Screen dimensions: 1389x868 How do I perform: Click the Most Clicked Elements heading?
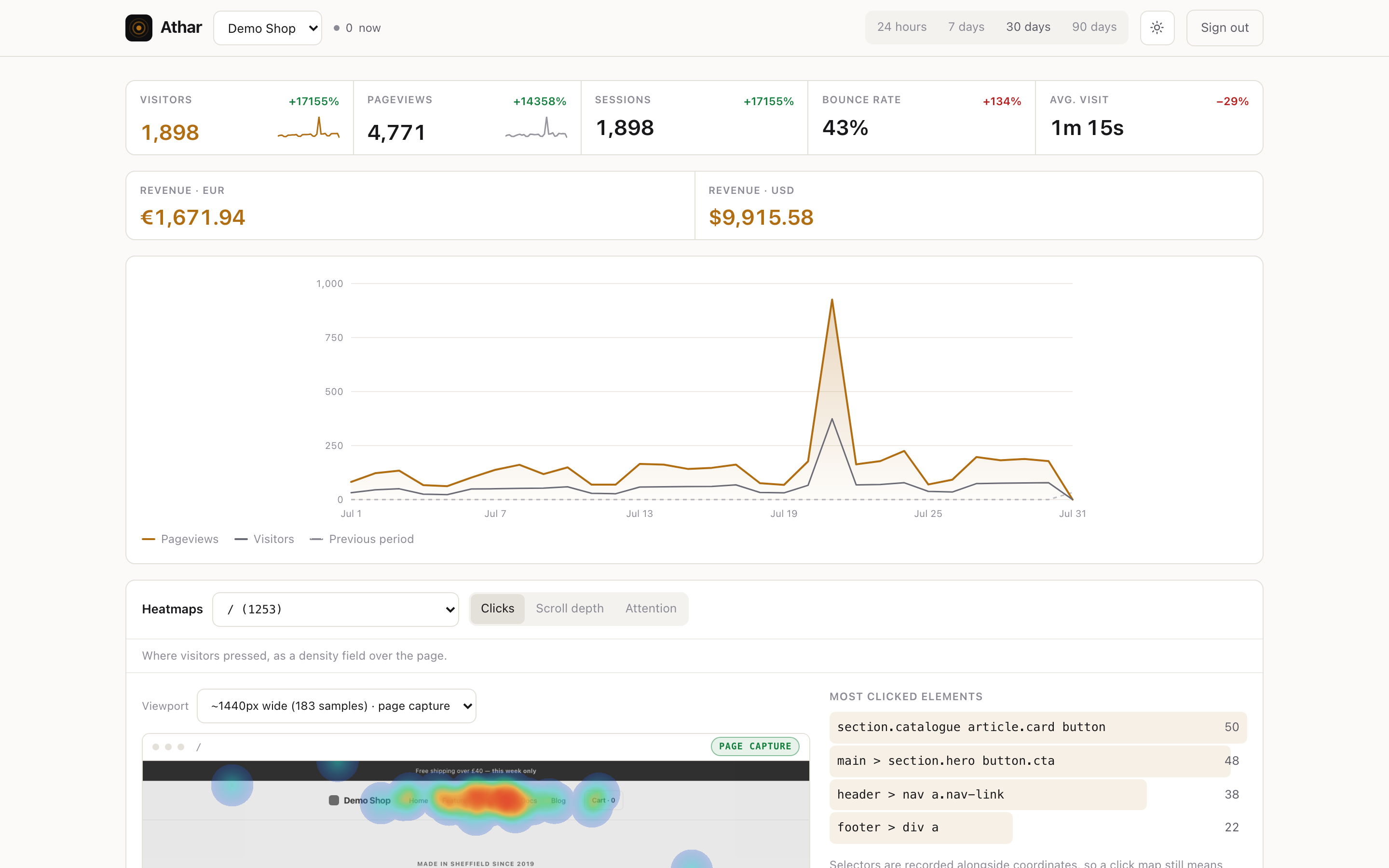906,696
